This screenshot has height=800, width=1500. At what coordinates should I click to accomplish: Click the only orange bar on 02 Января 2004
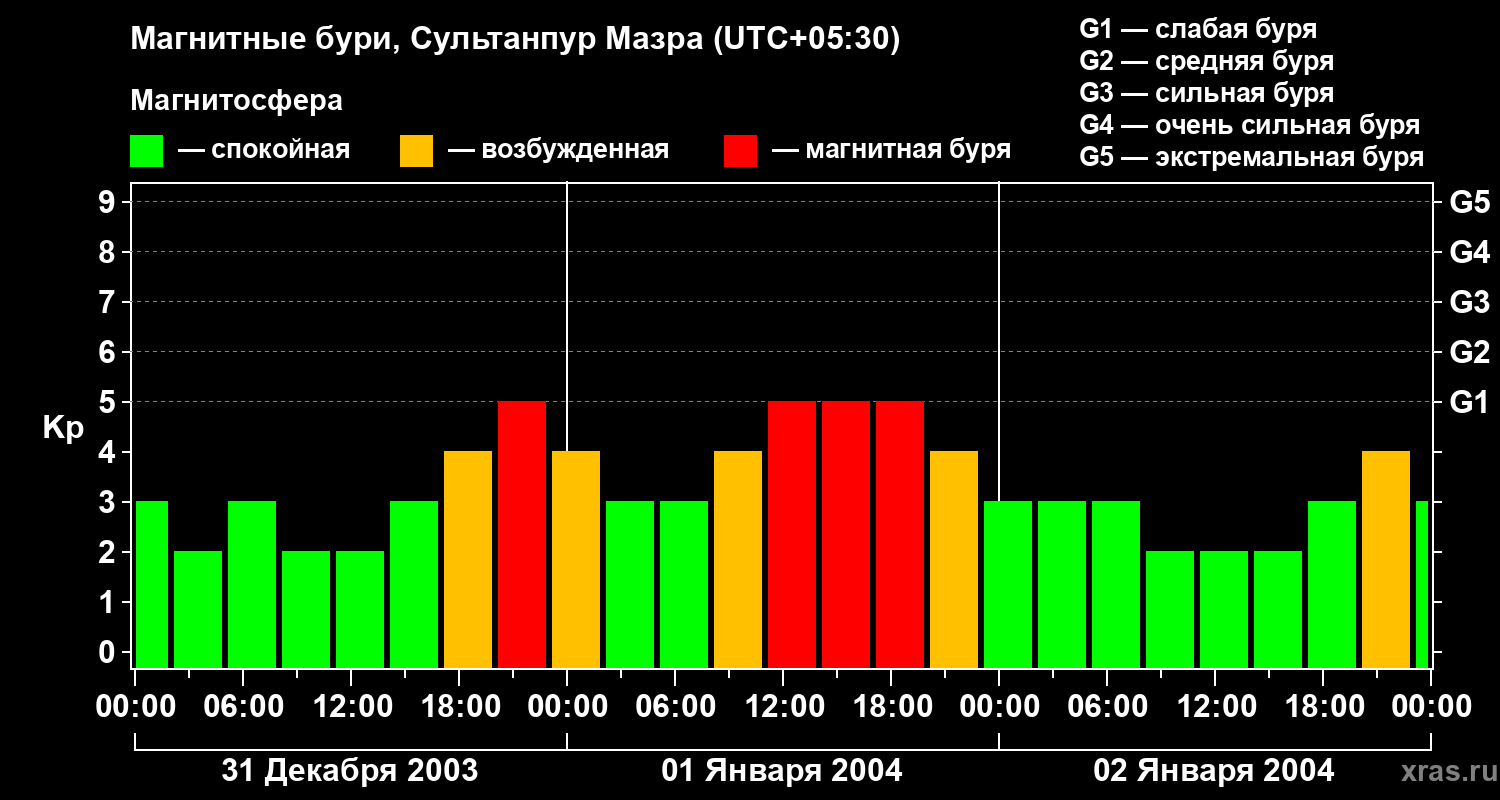(1386, 560)
